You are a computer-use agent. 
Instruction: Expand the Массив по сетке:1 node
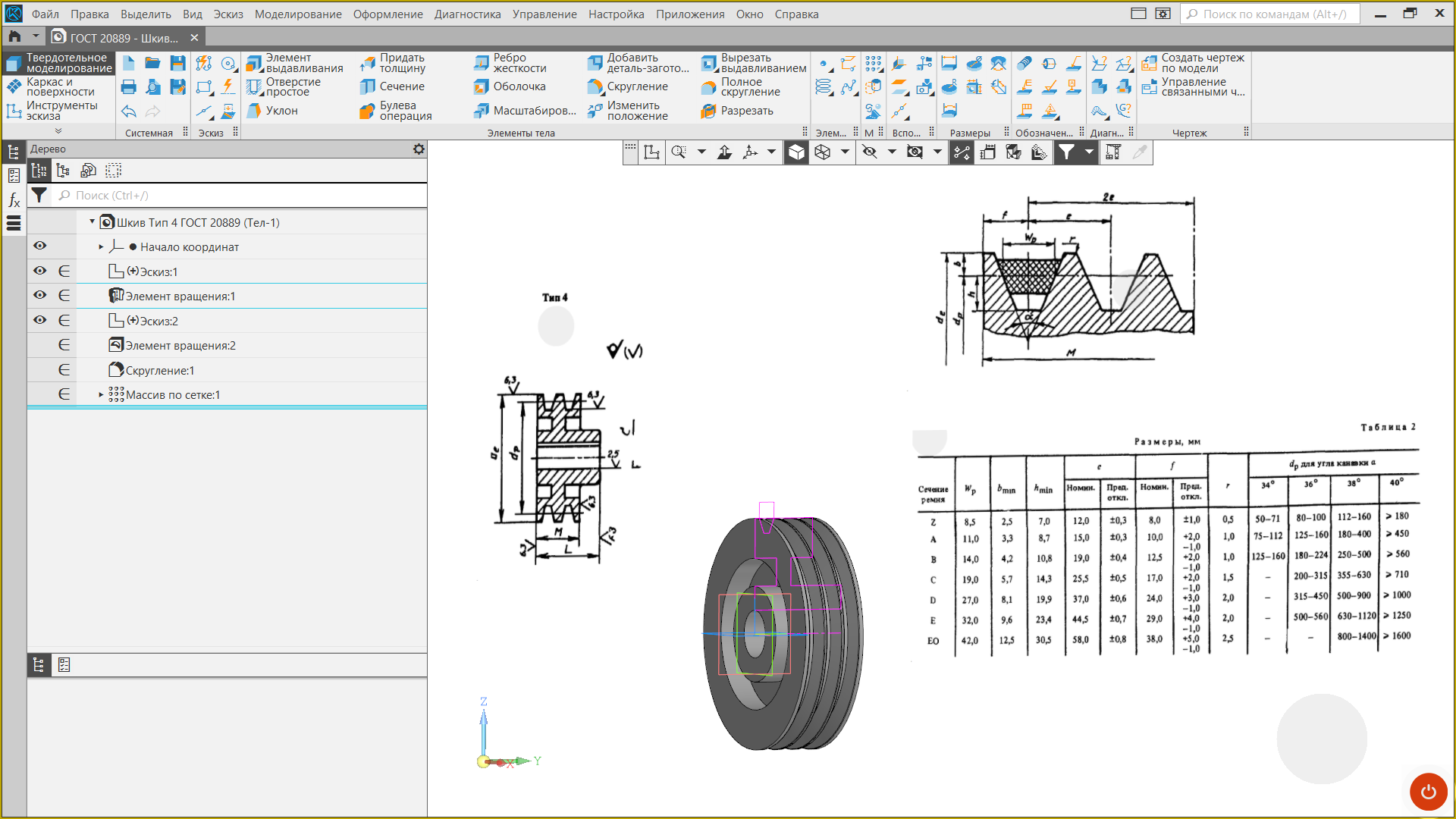pyautogui.click(x=101, y=395)
